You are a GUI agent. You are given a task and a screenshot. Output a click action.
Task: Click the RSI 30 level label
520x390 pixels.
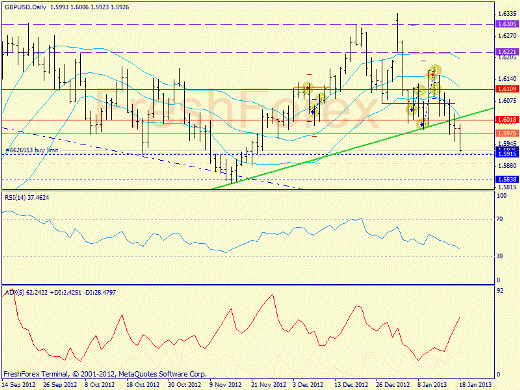pos(499,256)
